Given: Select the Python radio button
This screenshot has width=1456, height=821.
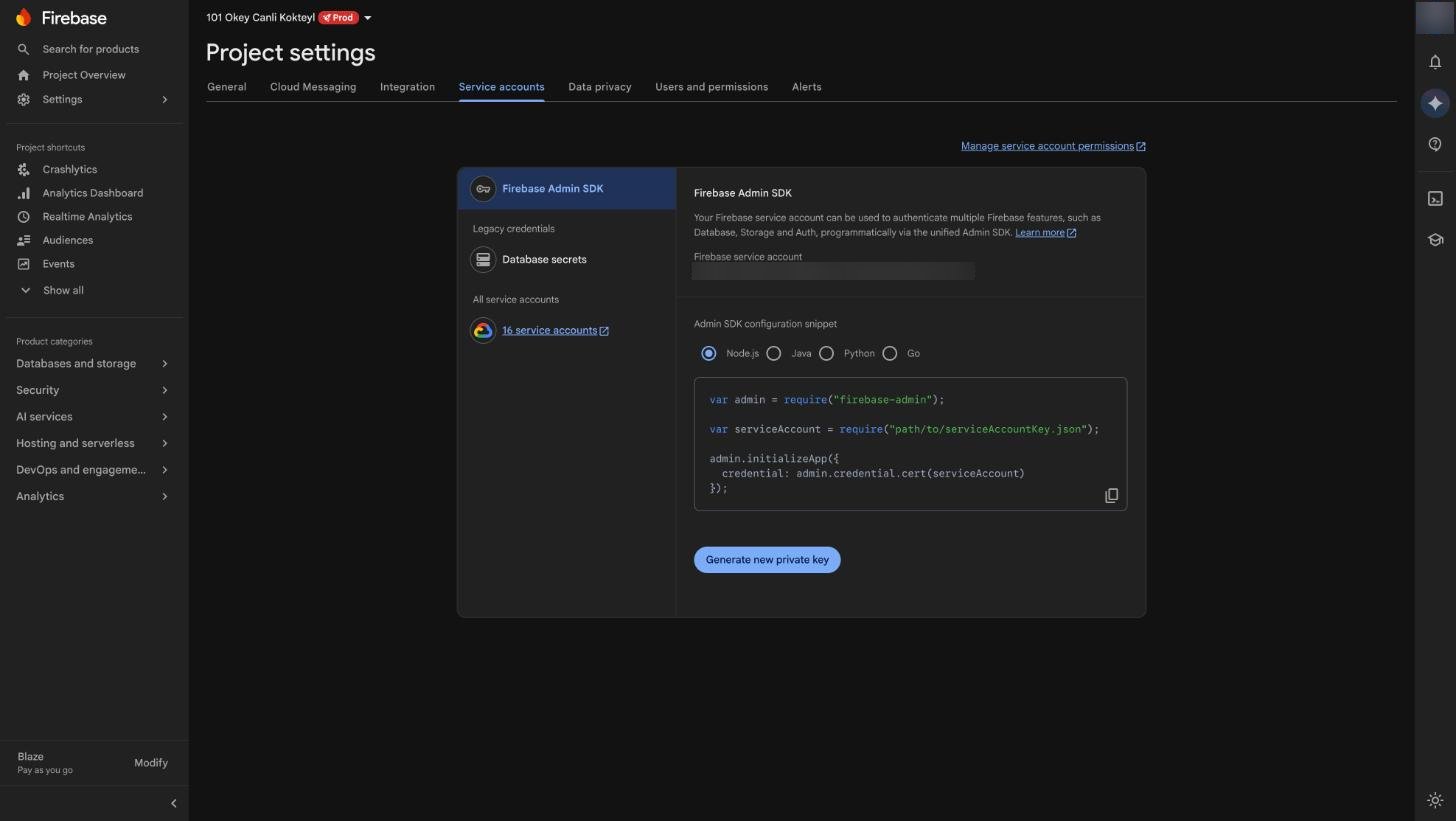Looking at the screenshot, I should coord(826,353).
